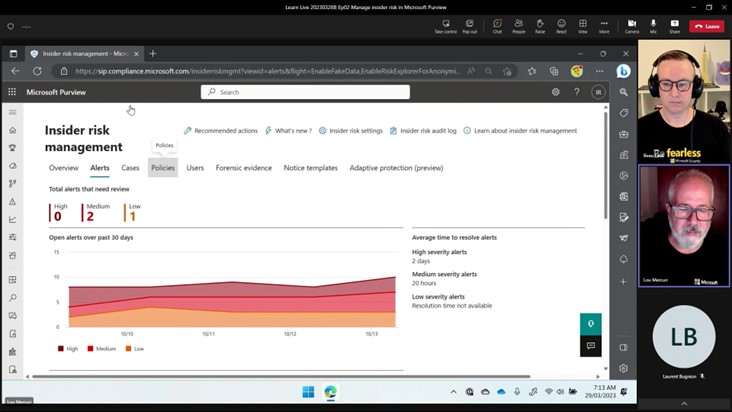Image resolution: width=732 pixels, height=412 pixels.
Task: Open Insider risk settings link
Action: tap(351, 131)
